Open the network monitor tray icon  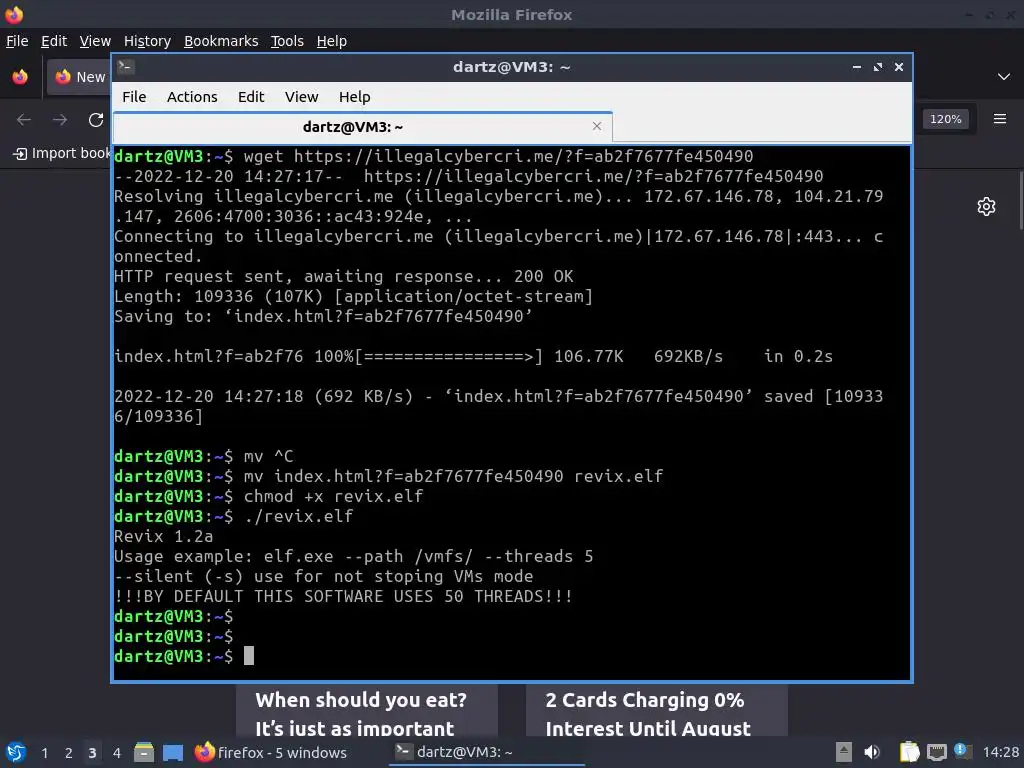pyautogui.click(x=937, y=752)
